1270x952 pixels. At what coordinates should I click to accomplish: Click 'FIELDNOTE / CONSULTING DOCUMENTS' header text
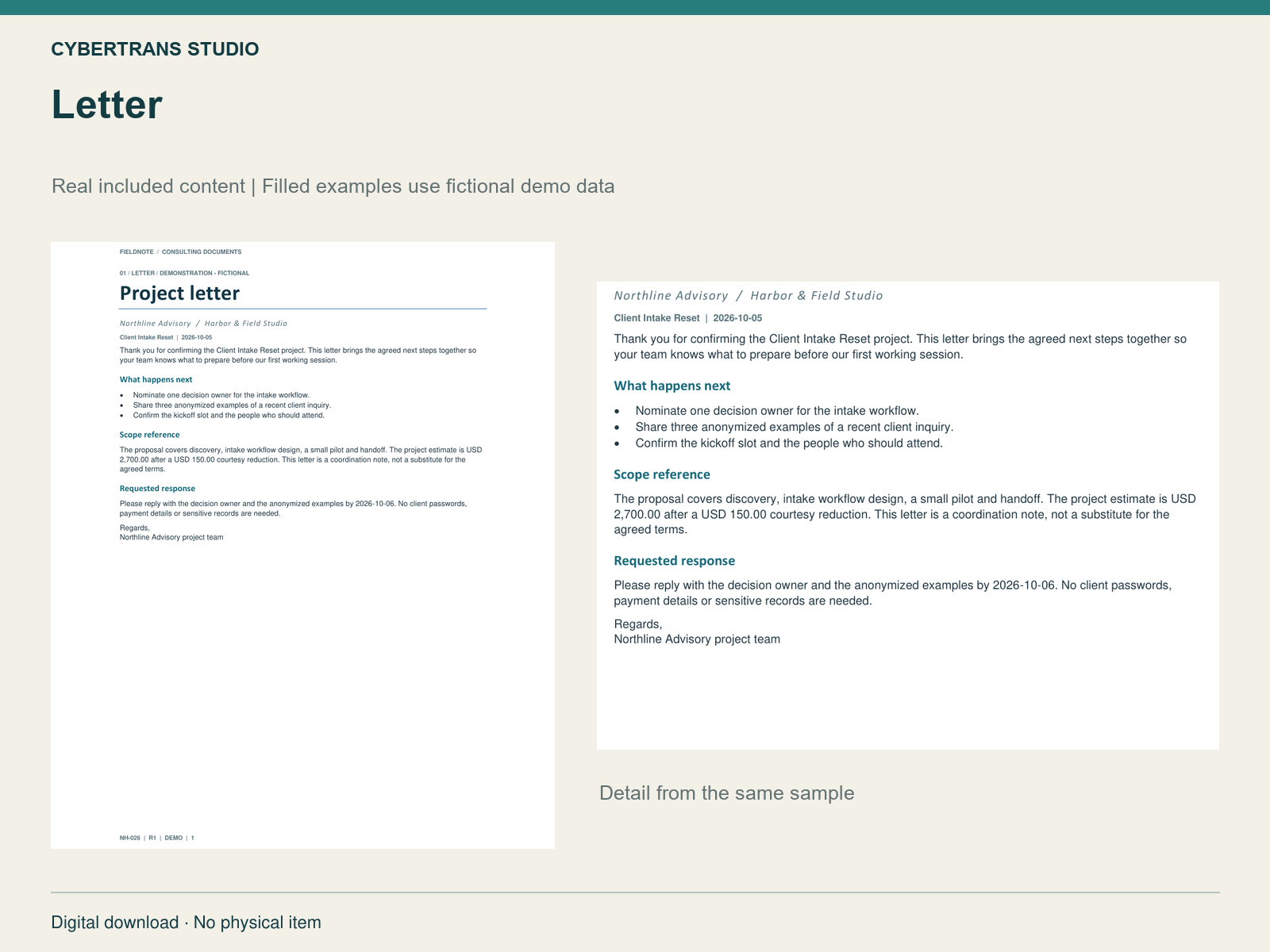click(180, 252)
